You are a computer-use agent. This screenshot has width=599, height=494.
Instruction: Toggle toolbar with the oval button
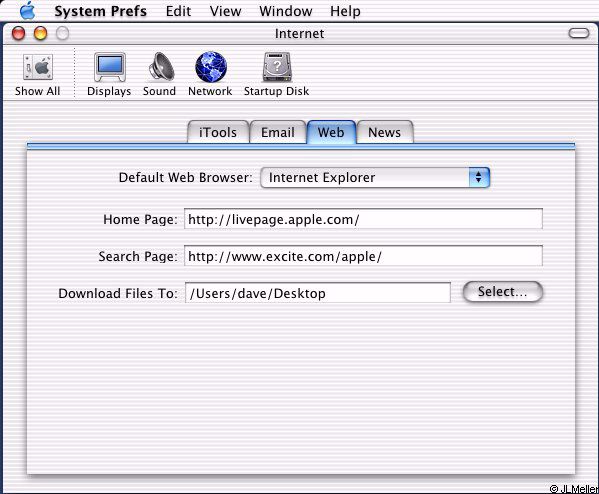[579, 33]
